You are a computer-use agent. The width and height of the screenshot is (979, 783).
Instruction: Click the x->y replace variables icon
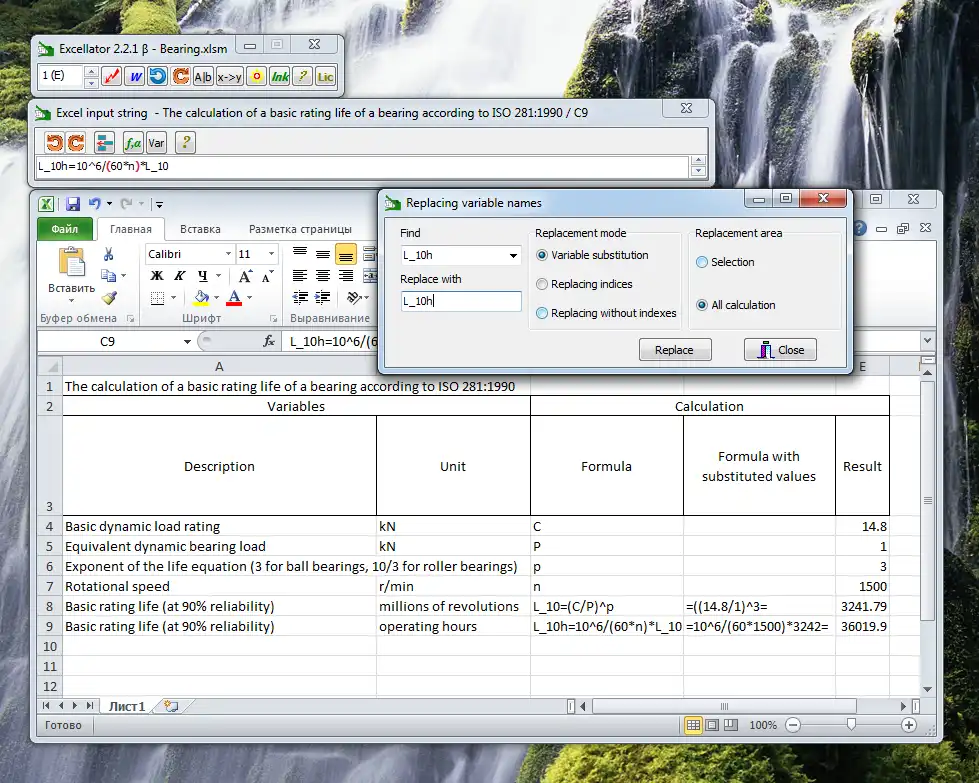pos(230,77)
